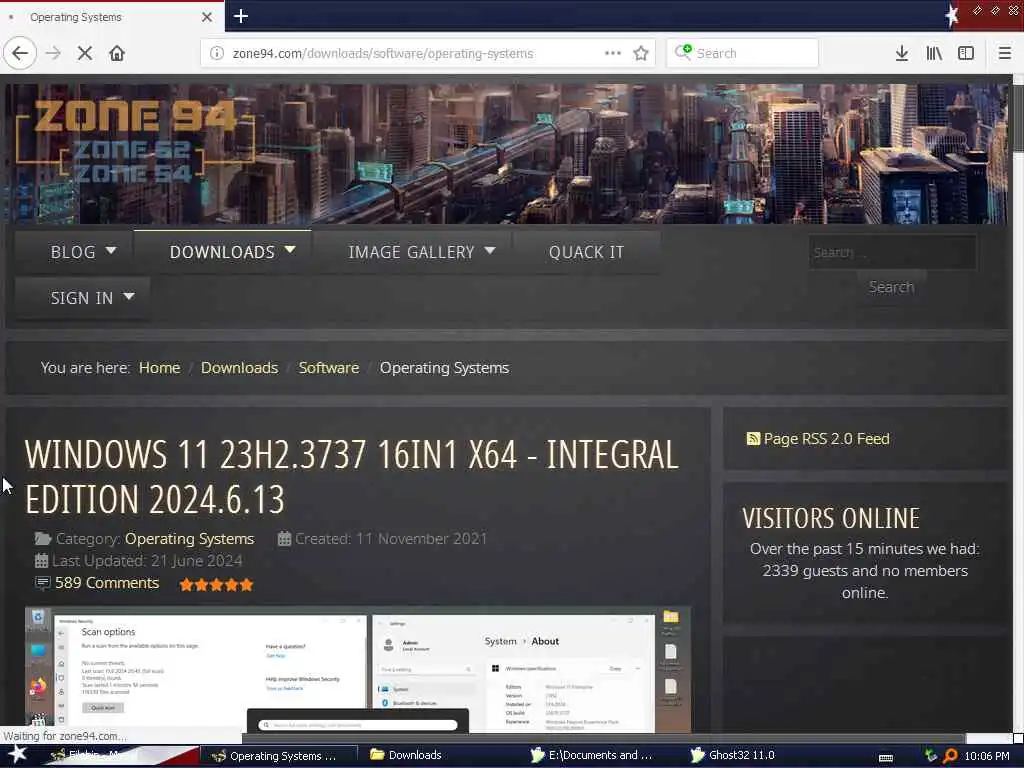
Task: Follow the Home breadcrumb link
Action: [x=159, y=368]
